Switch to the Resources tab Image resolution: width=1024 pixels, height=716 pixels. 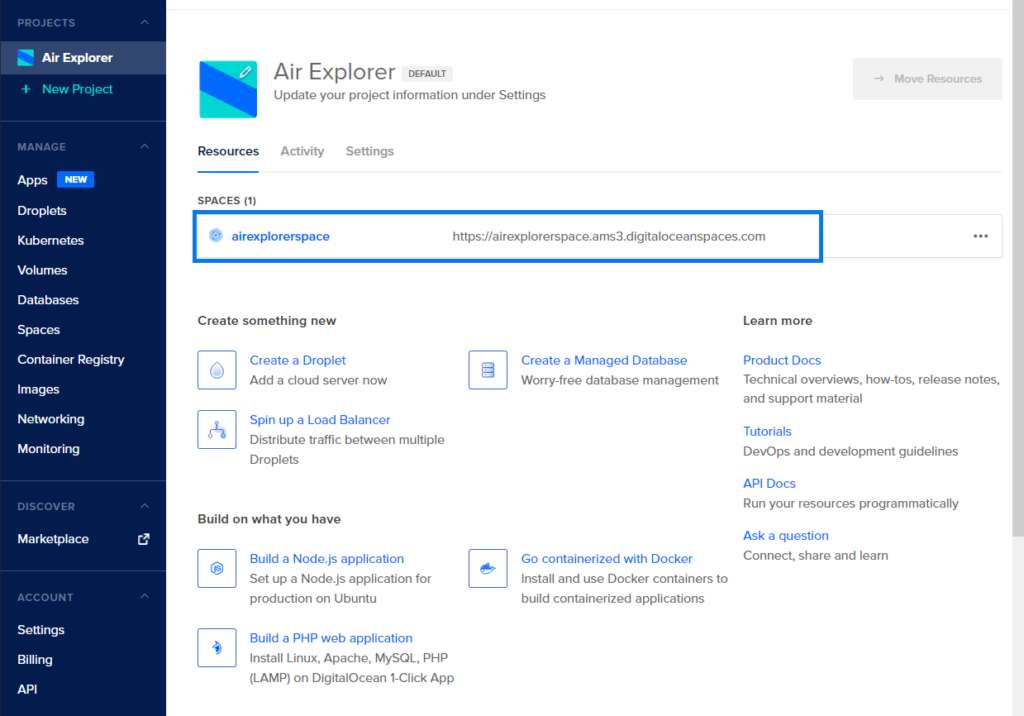[228, 151]
